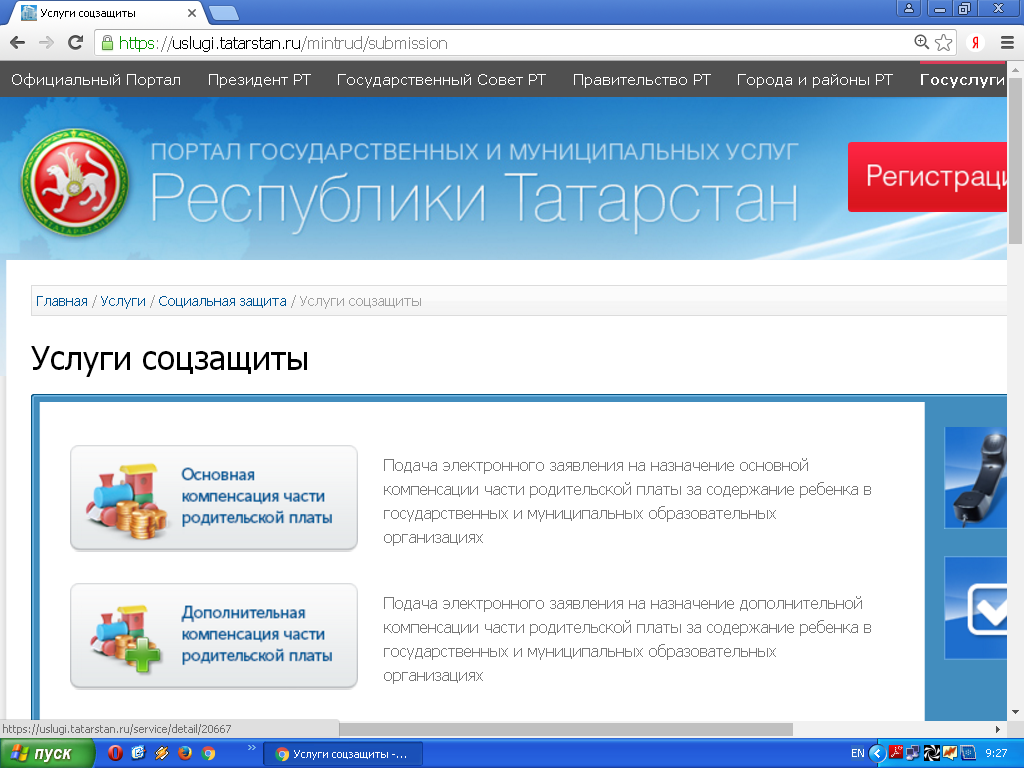Expand hidden system tray icons
The width and height of the screenshot is (1024, 768).
tap(876, 754)
